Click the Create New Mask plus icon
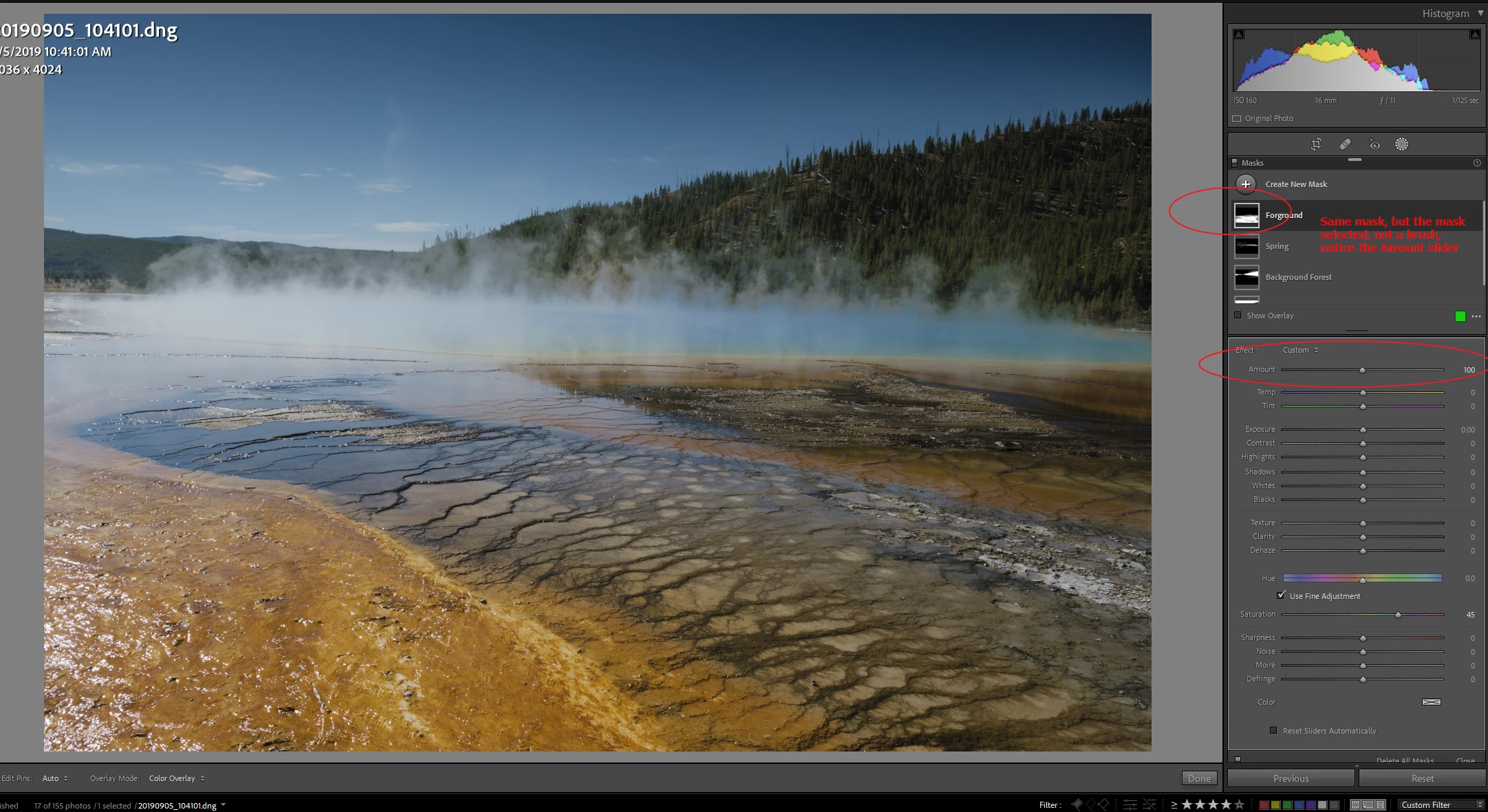1488x812 pixels. (1246, 184)
